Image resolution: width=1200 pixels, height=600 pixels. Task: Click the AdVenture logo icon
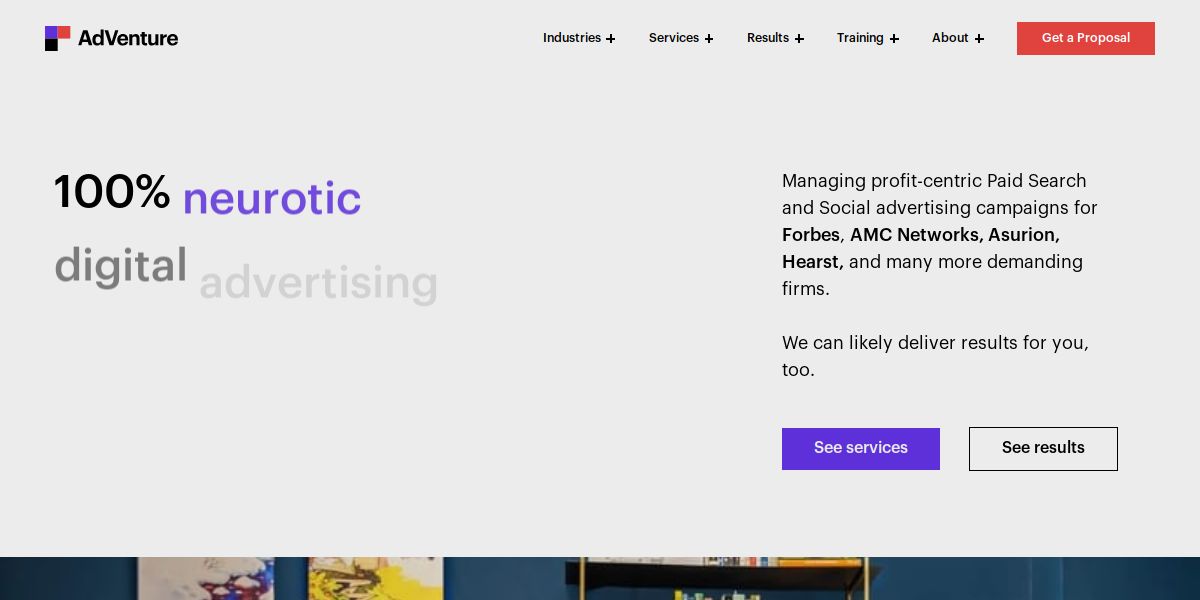click(x=57, y=38)
